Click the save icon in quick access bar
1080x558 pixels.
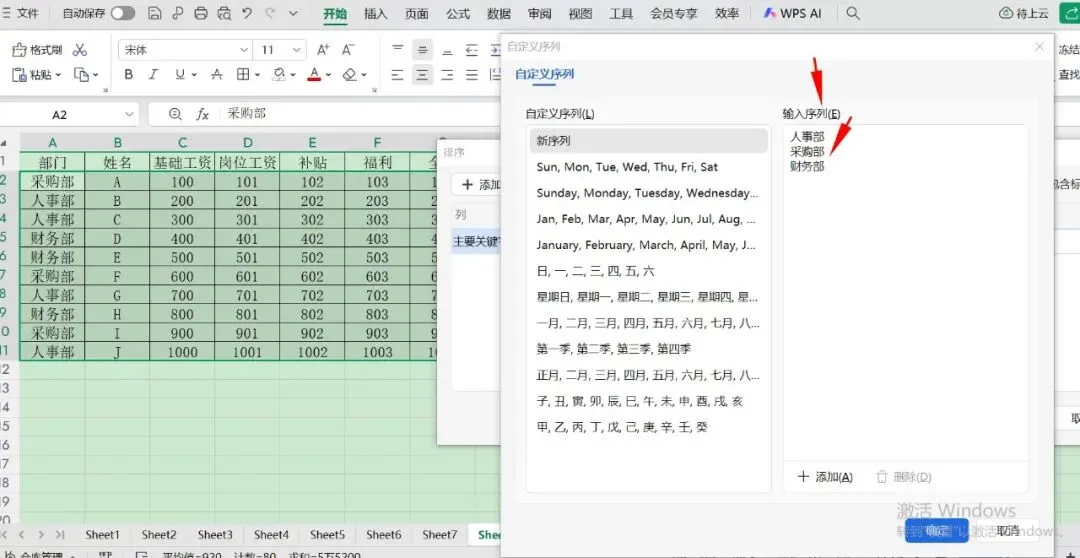click(155, 13)
